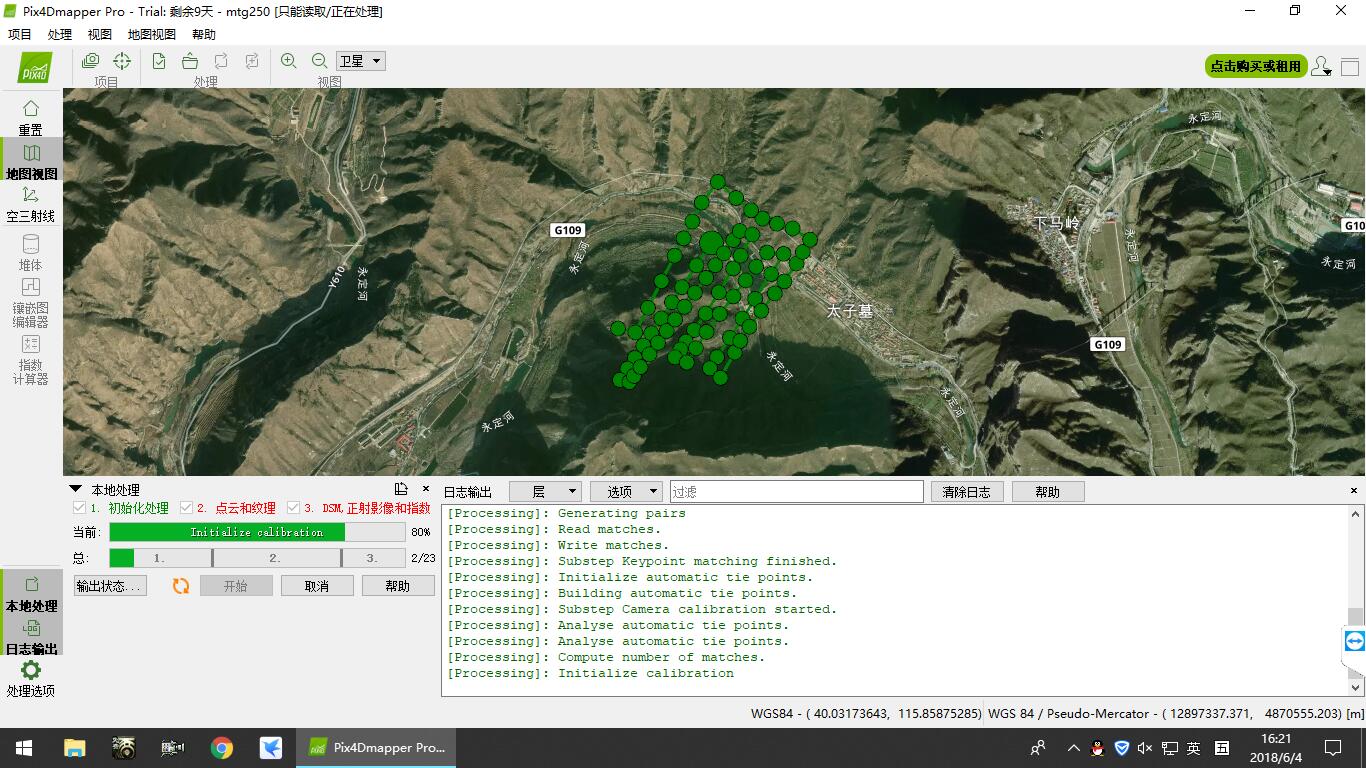Open the GCP/MTP manager crosshair icon
This screenshot has width=1366, height=768.
(x=122, y=61)
